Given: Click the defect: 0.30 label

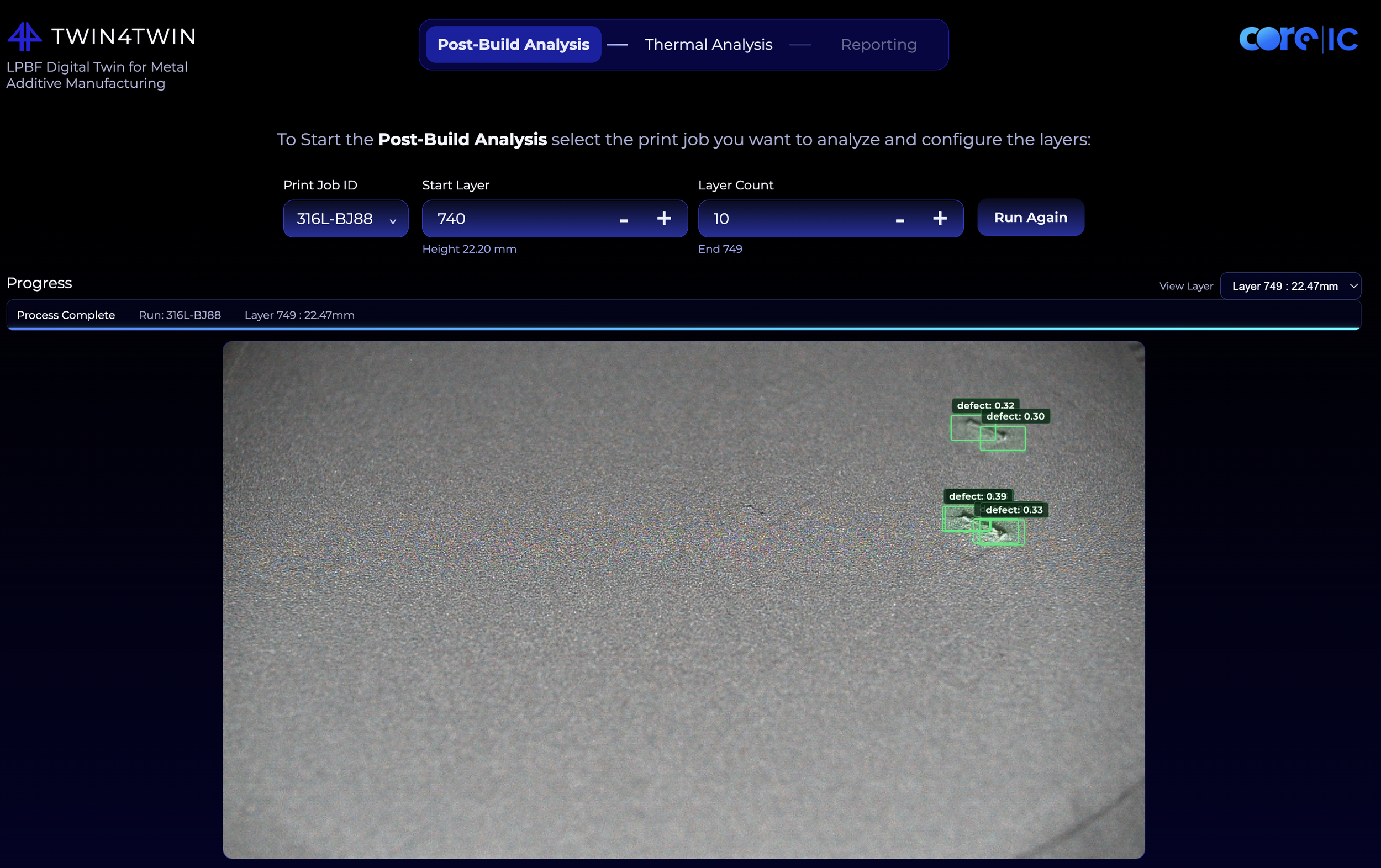Looking at the screenshot, I should click(1015, 416).
